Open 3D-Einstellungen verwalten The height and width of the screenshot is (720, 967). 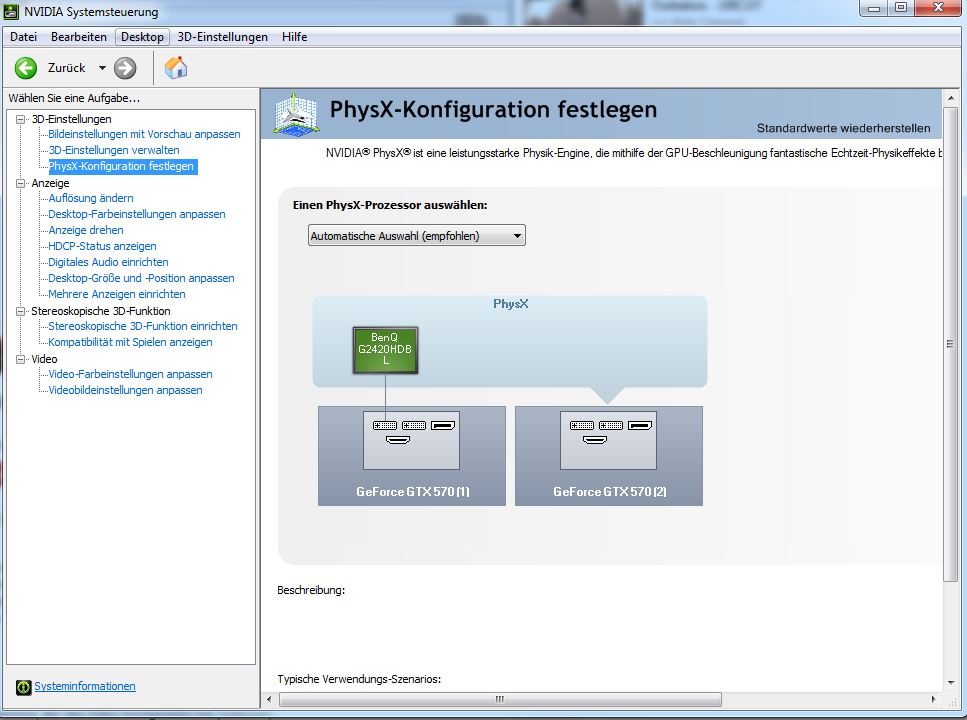point(114,150)
